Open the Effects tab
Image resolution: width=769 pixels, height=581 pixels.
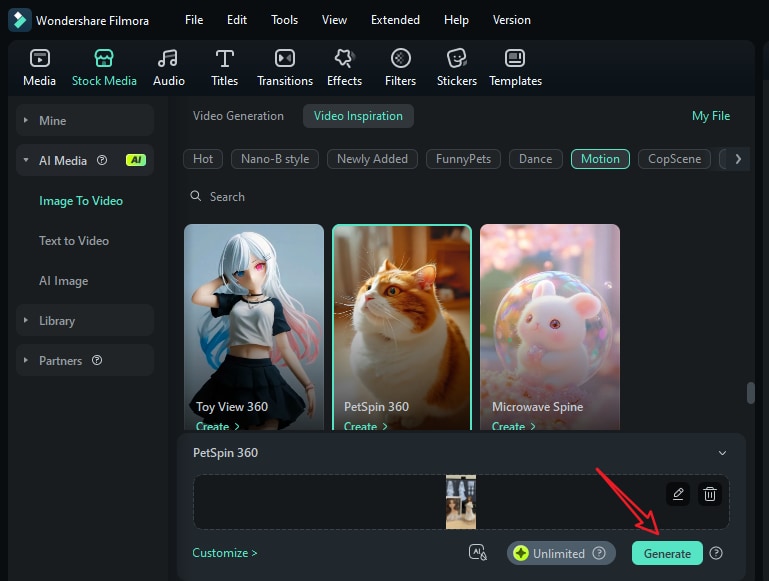(x=344, y=68)
